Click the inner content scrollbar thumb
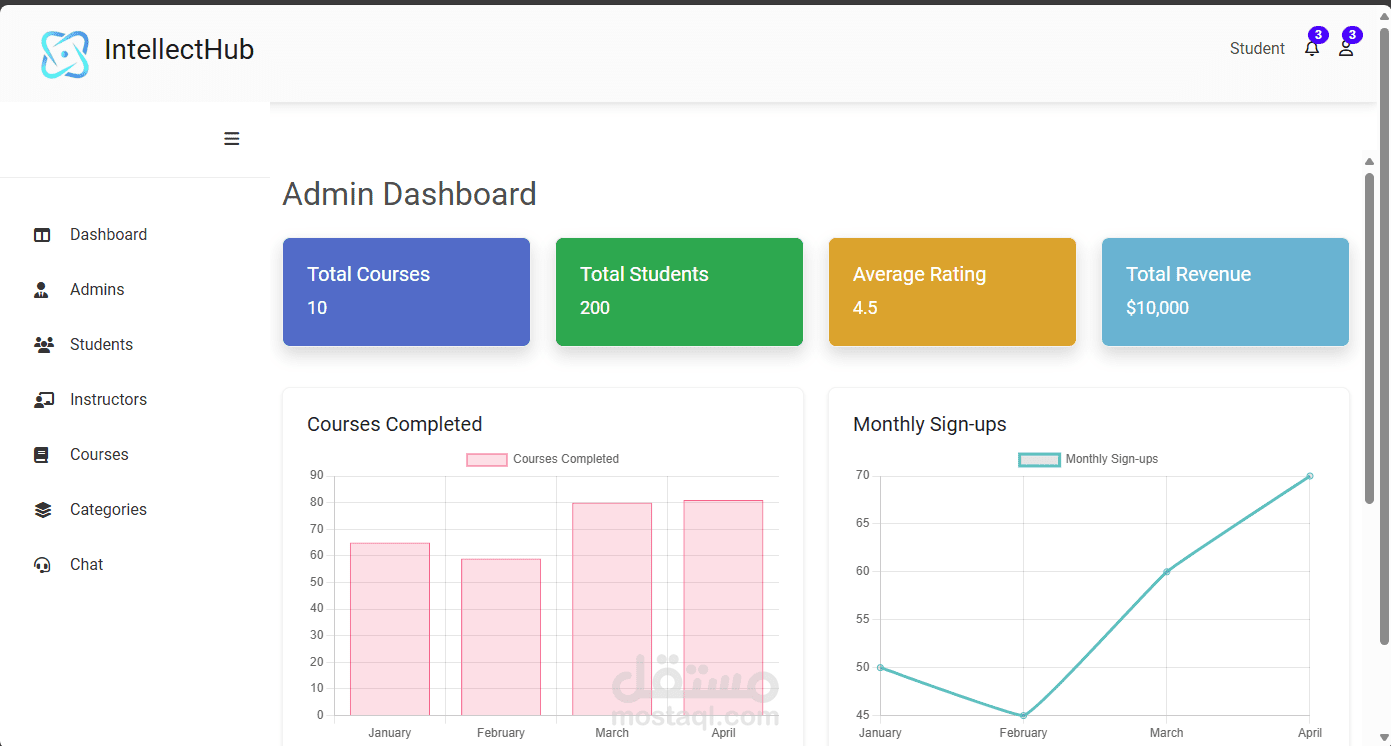This screenshot has width=1391, height=746. (1369, 338)
